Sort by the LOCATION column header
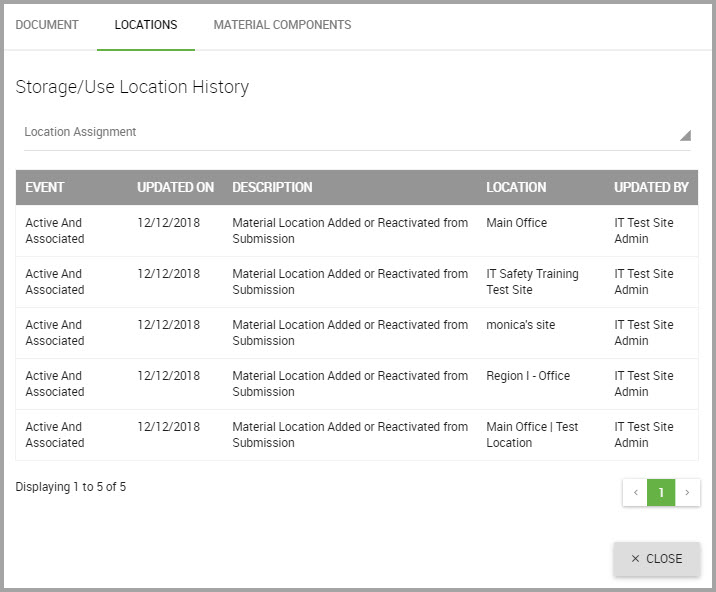 point(516,187)
